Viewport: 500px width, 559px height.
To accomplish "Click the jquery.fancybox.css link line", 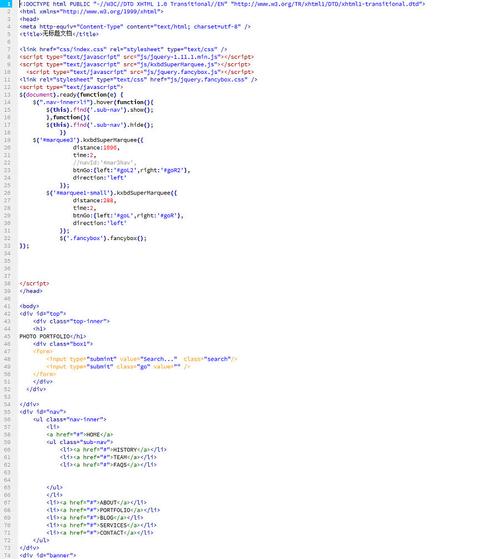I will tap(138, 80).
